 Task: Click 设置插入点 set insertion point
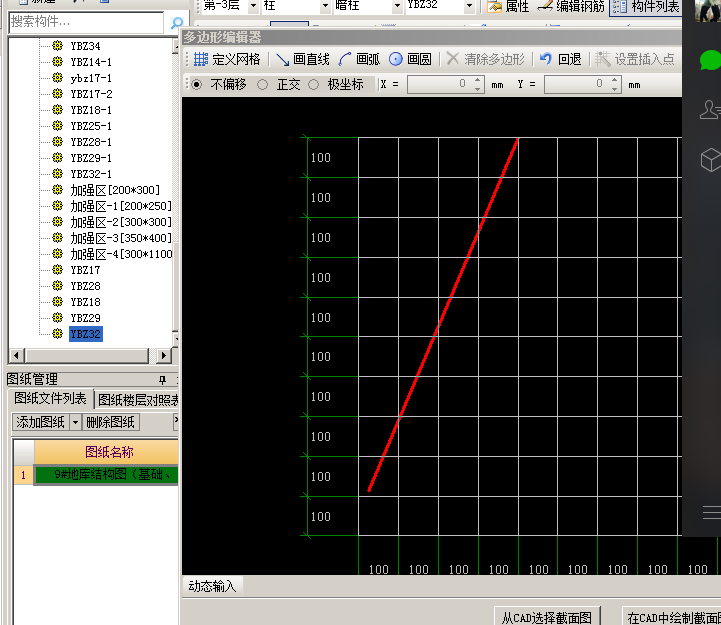pos(635,59)
